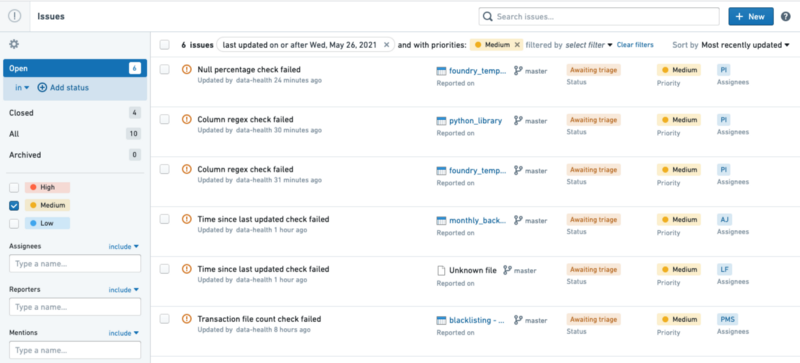The image size is (800, 363).
Task: Enable the High priority filter checkbox
Action: [x=14, y=187]
